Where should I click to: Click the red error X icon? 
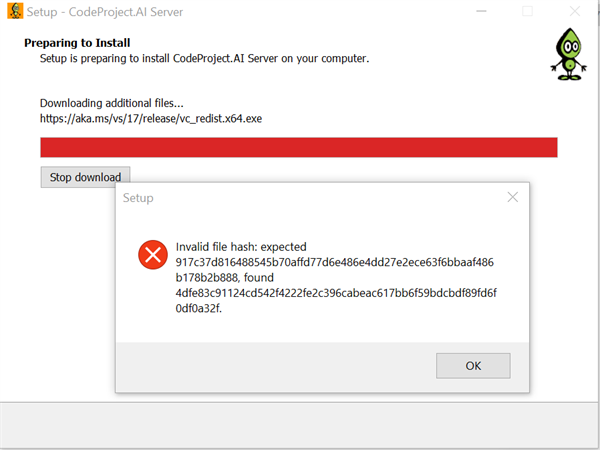coord(153,255)
